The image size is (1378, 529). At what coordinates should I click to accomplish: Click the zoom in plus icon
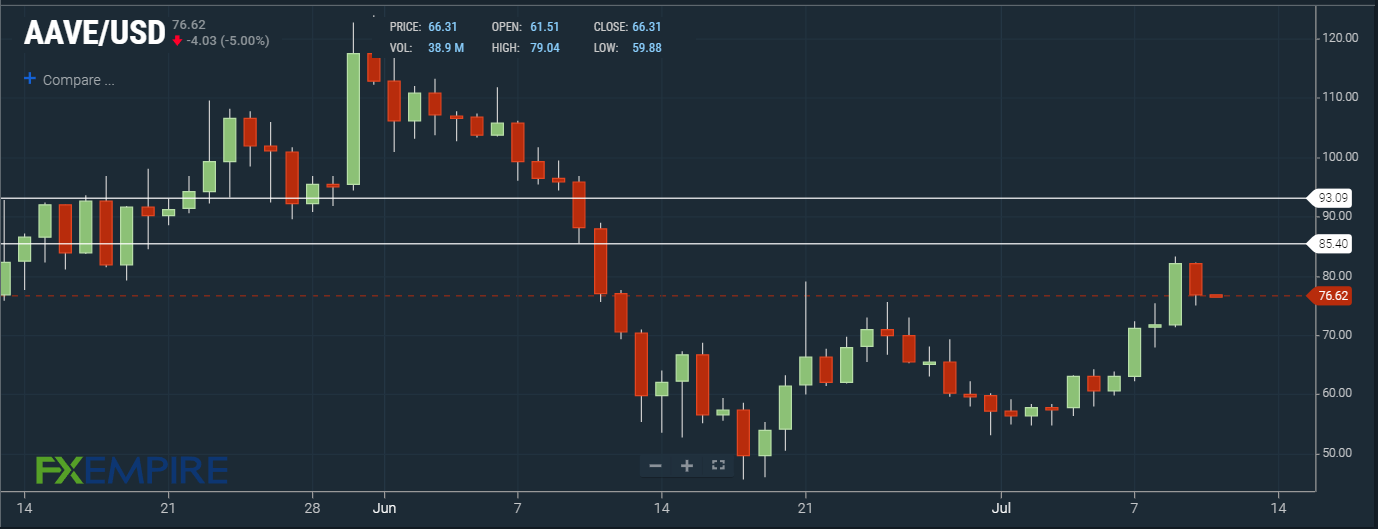click(686, 465)
